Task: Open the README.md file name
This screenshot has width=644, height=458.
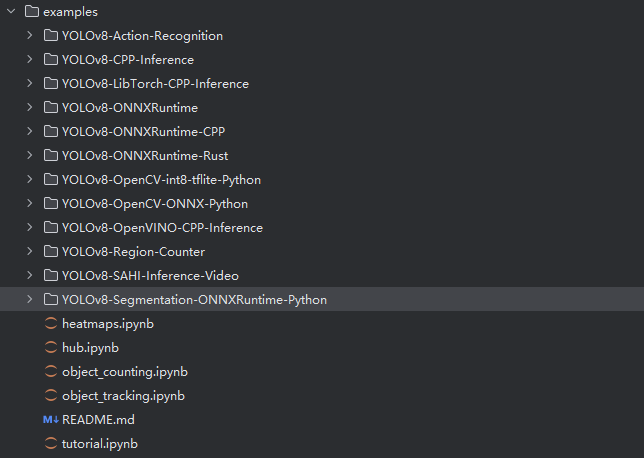Action: [x=98, y=420]
